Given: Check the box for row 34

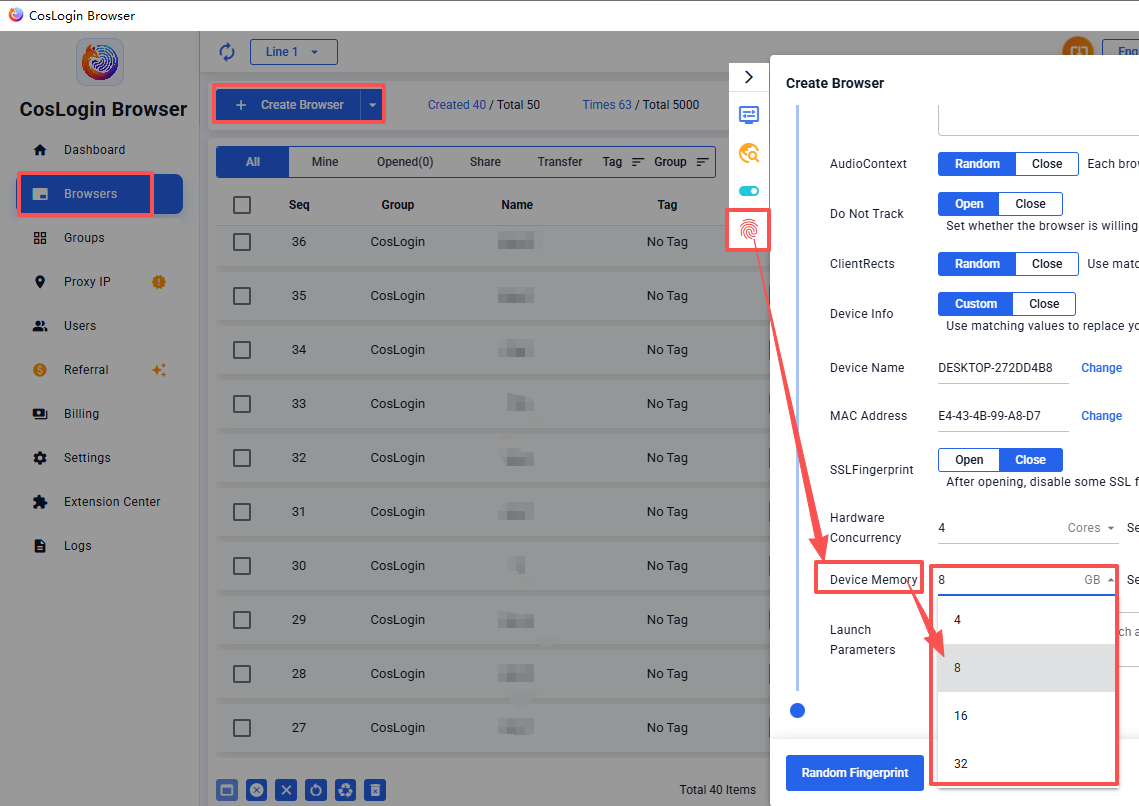Looking at the screenshot, I should click(242, 350).
